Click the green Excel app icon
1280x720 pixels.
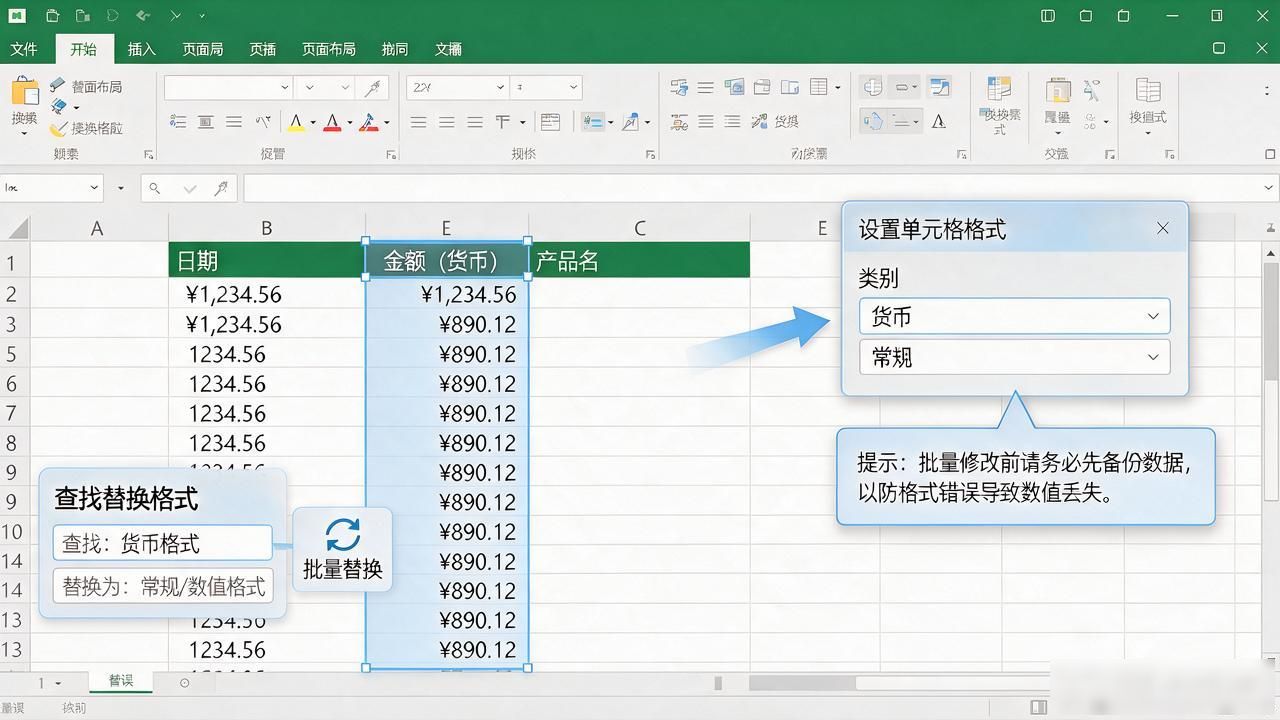coord(17,16)
